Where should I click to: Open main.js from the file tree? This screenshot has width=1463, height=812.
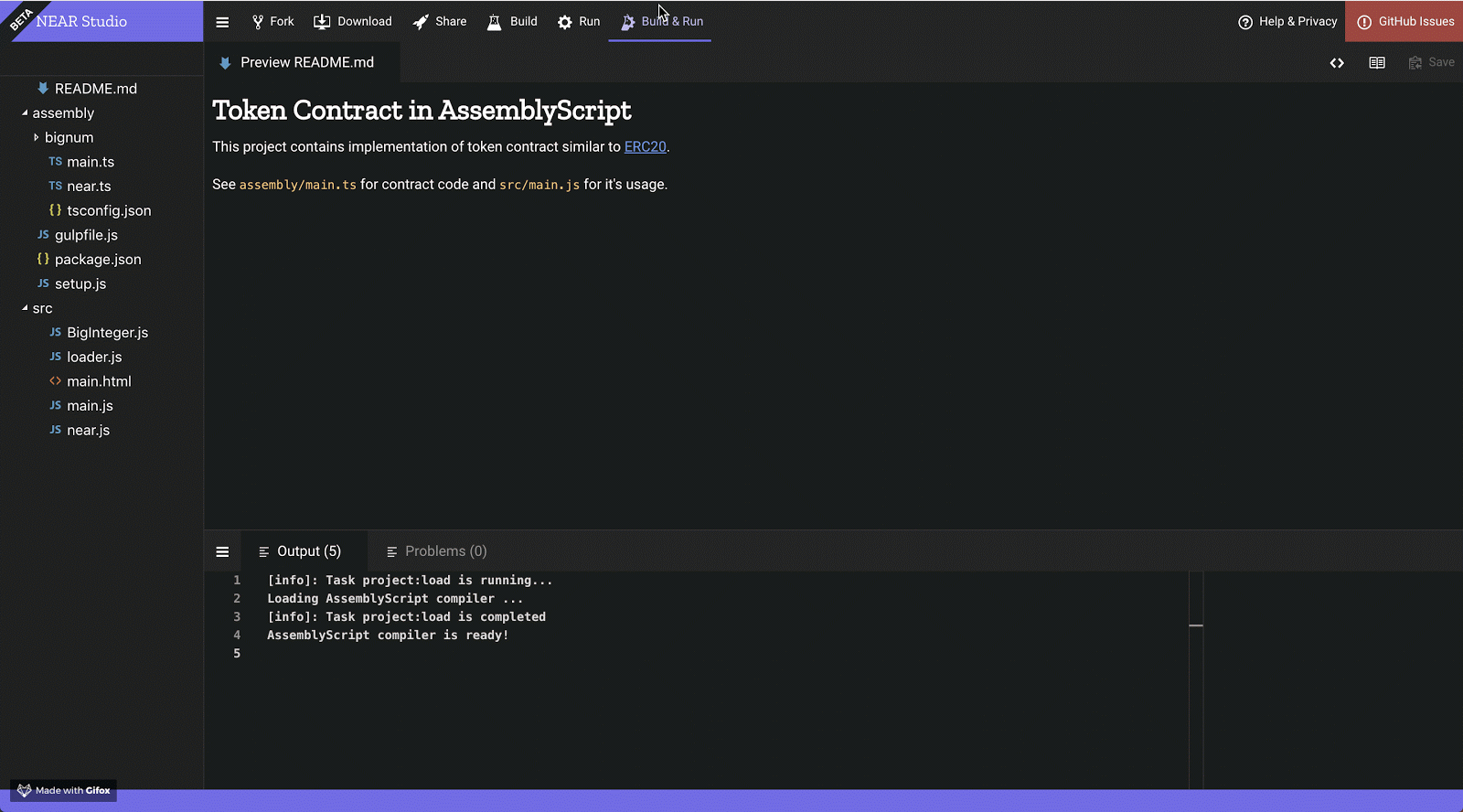click(90, 406)
